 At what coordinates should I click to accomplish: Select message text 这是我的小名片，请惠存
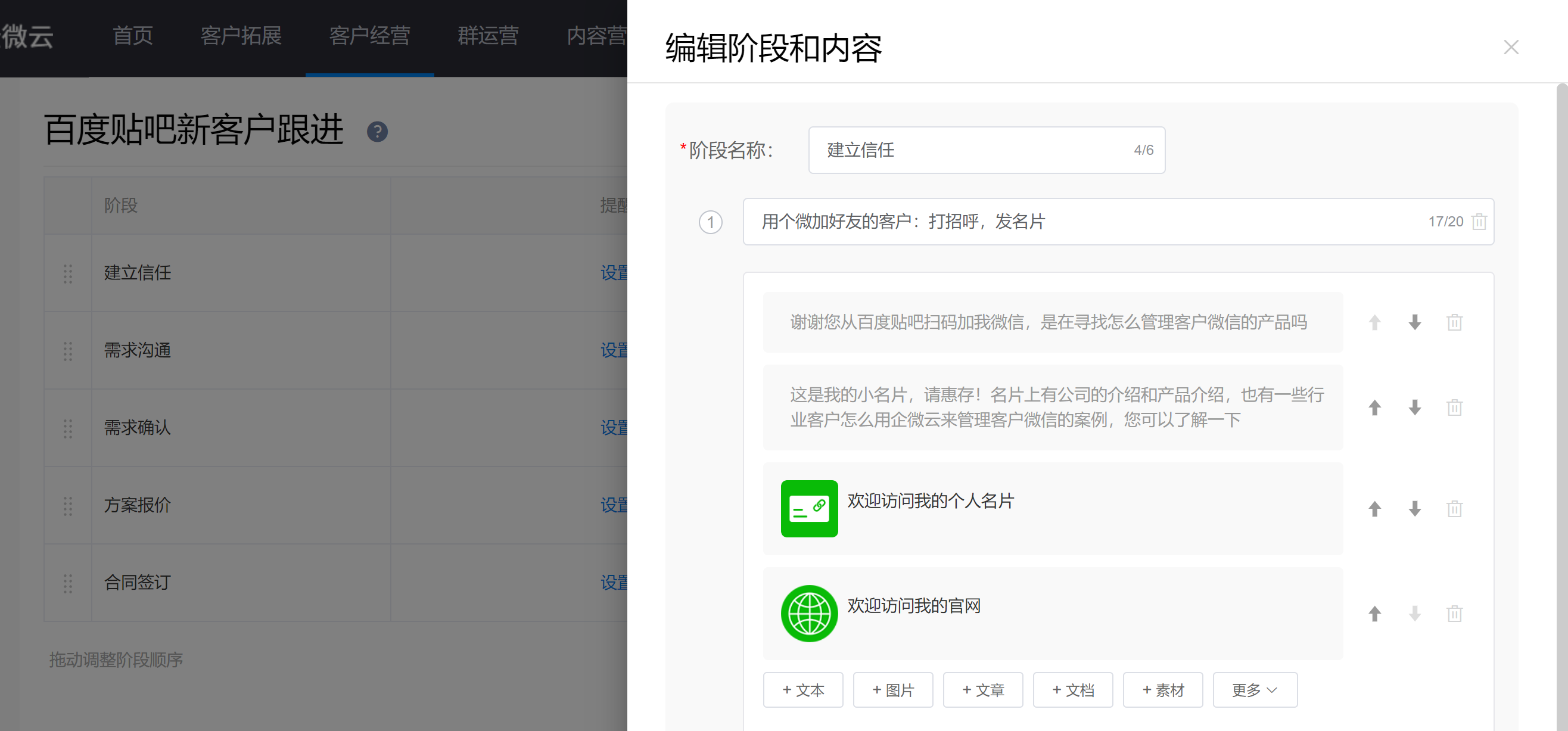coord(882,395)
